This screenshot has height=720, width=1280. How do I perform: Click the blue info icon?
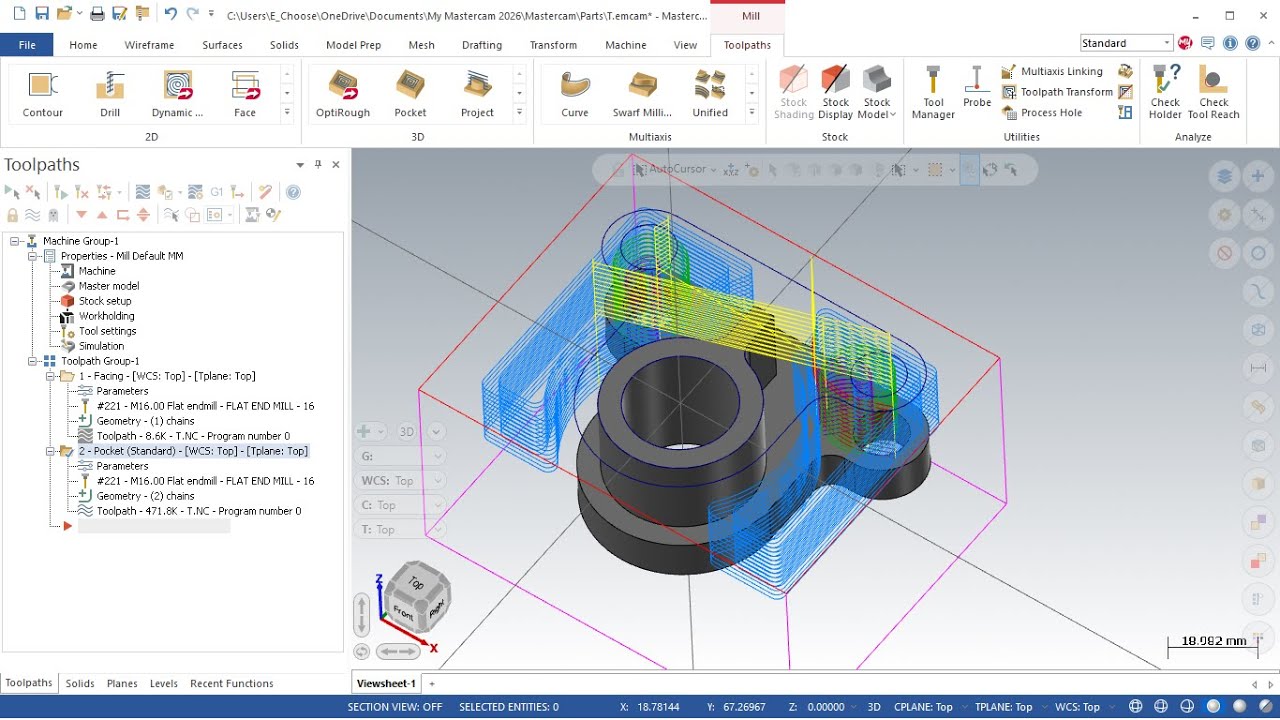point(1230,43)
